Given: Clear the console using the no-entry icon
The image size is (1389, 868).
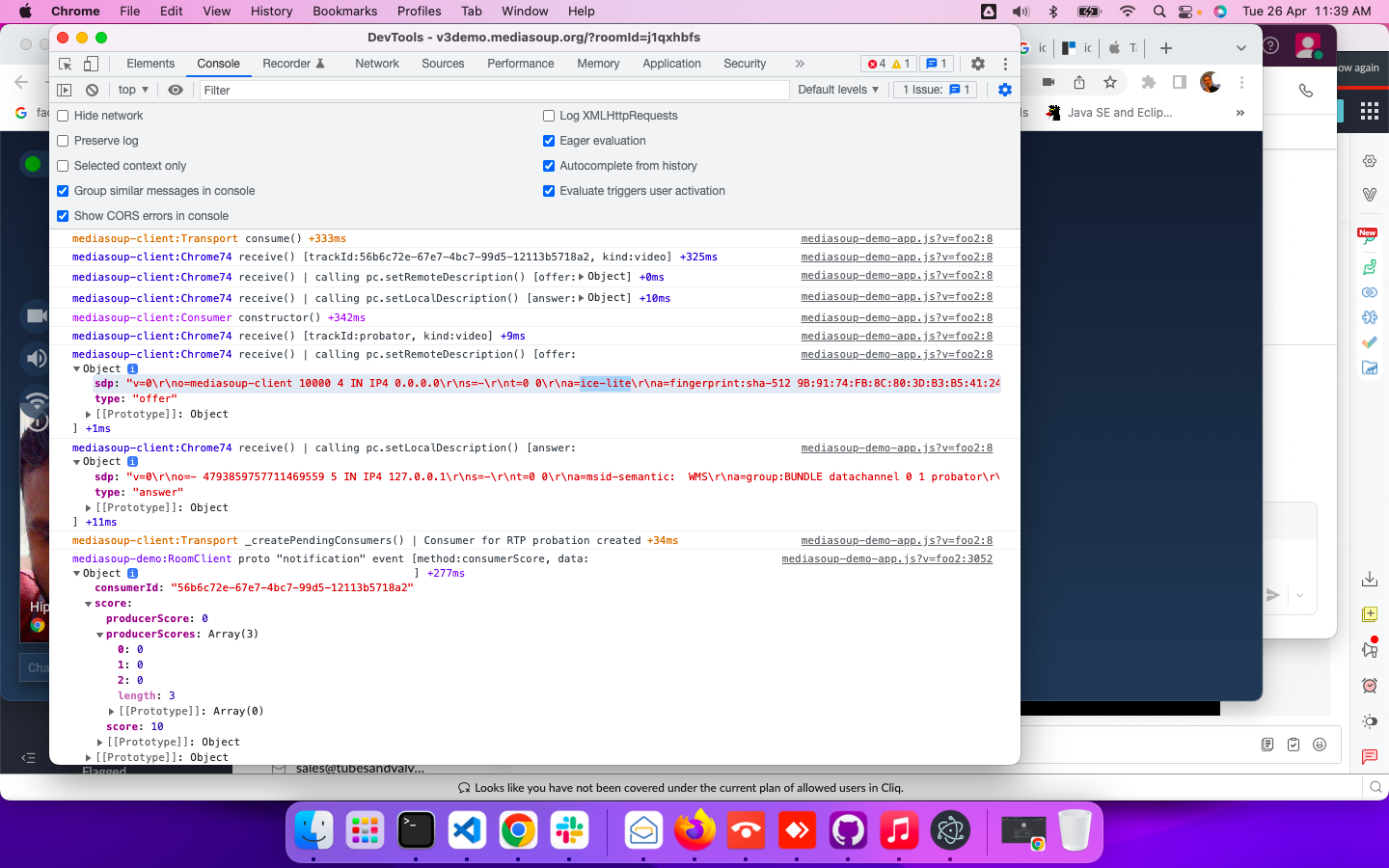Looking at the screenshot, I should (92, 90).
